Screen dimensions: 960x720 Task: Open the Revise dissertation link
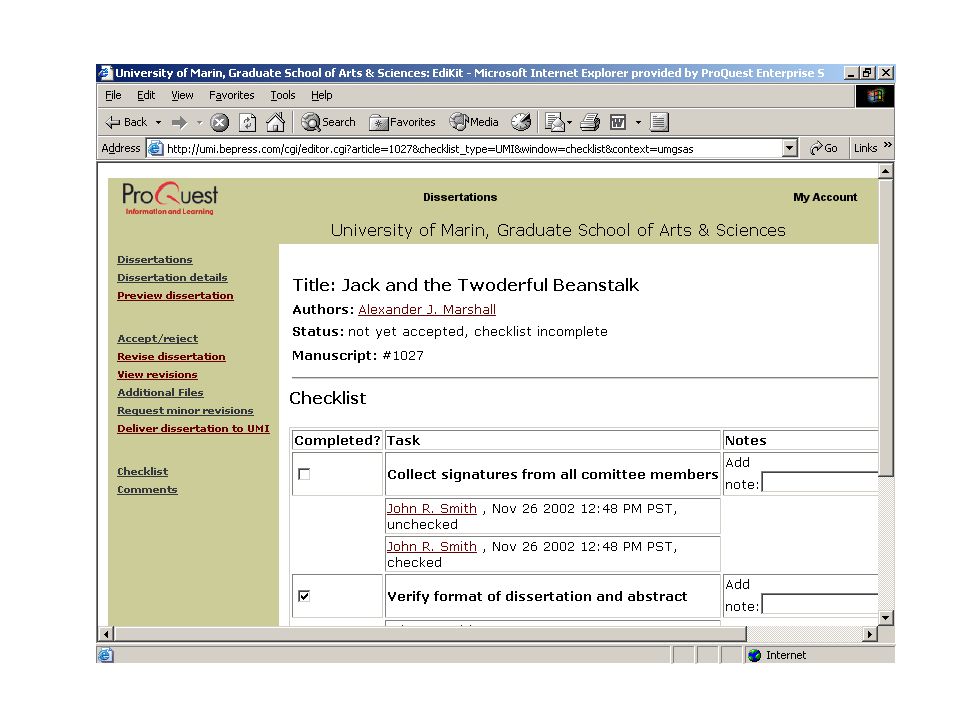(171, 356)
